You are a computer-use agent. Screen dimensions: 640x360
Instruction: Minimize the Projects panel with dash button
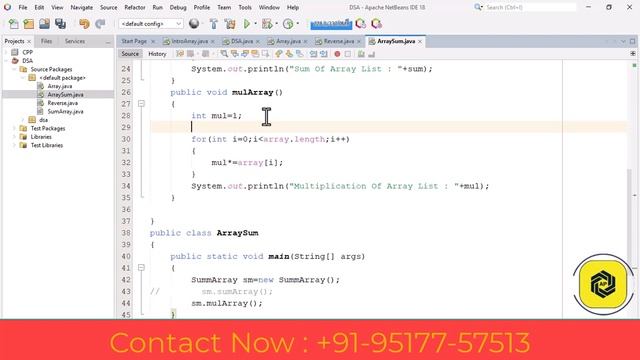(108, 42)
